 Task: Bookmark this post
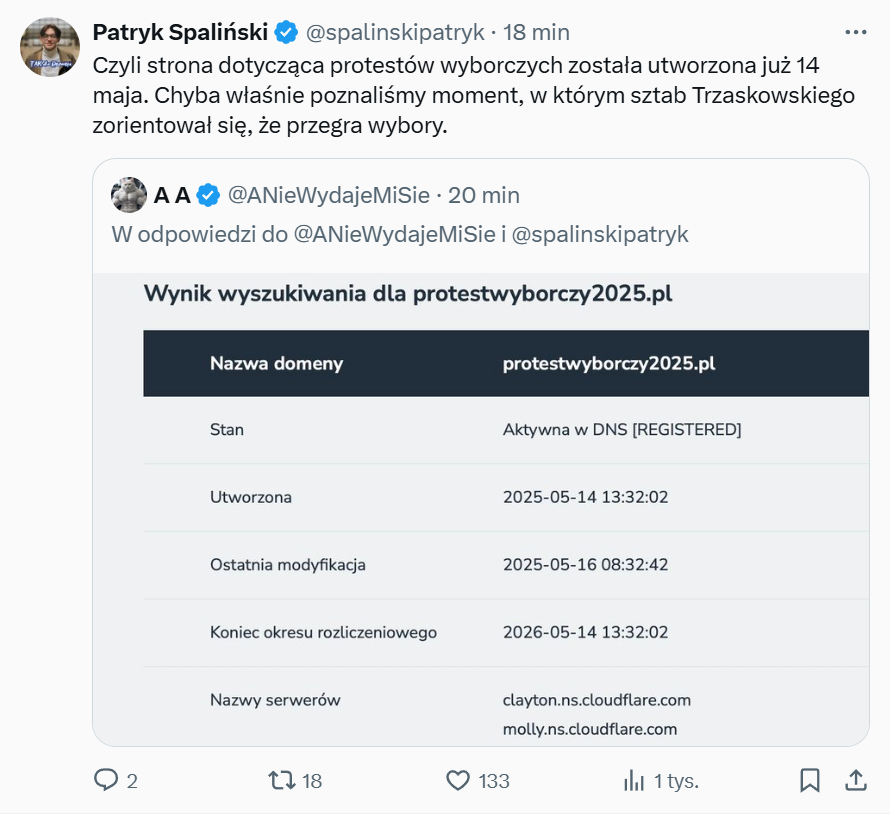[810, 780]
